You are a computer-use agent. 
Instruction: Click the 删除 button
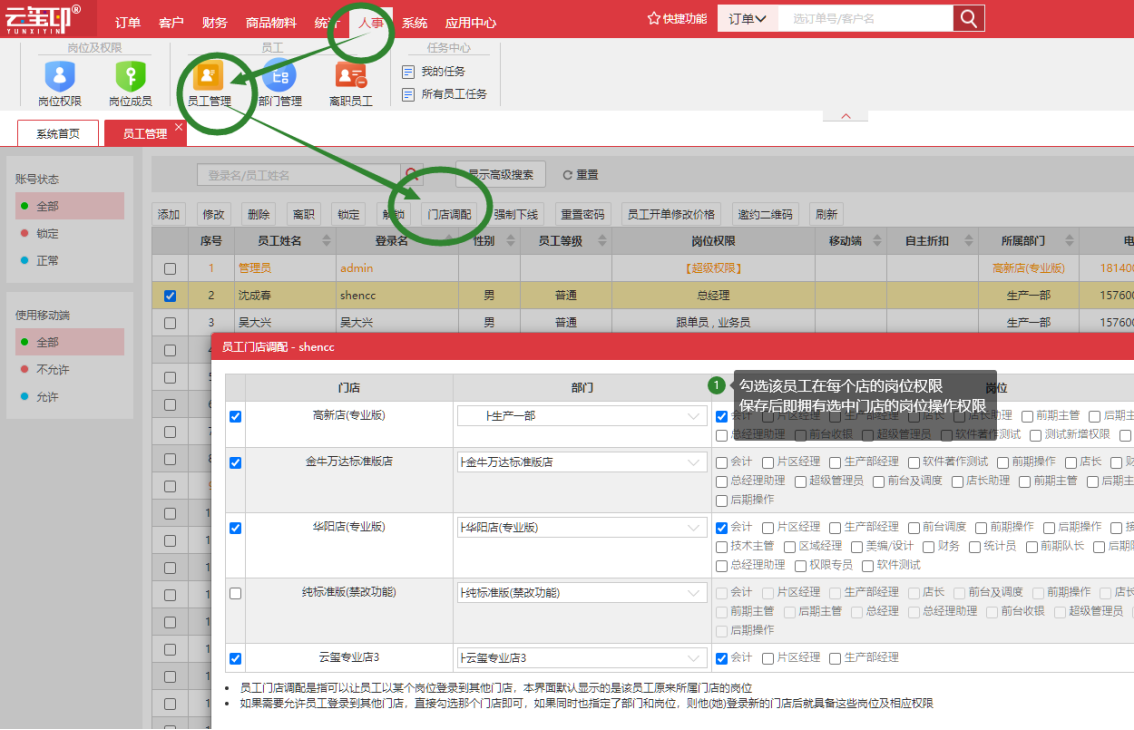pyautogui.click(x=258, y=214)
